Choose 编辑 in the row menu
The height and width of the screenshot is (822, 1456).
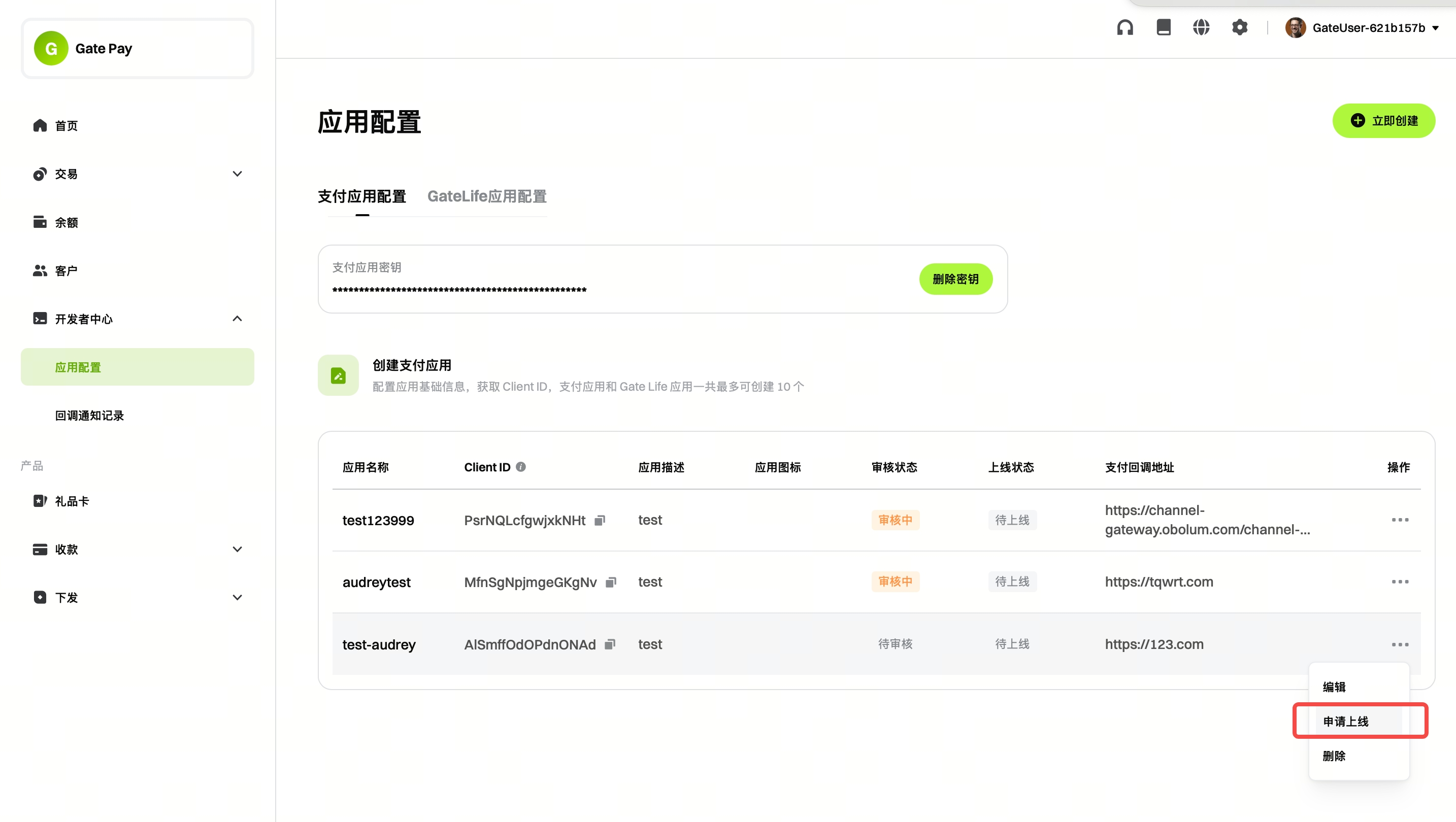coord(1334,687)
